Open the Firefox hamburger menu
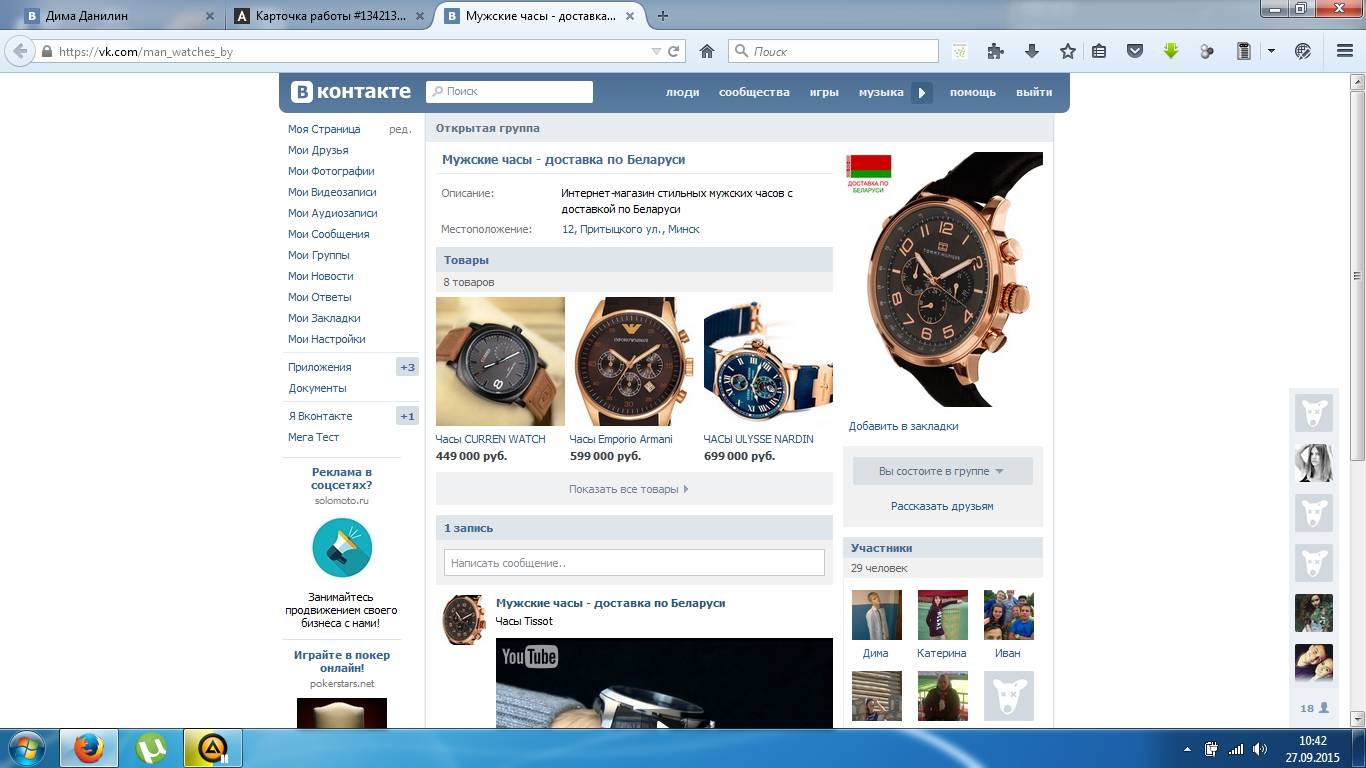This screenshot has height=768, width=1366. (1344, 51)
